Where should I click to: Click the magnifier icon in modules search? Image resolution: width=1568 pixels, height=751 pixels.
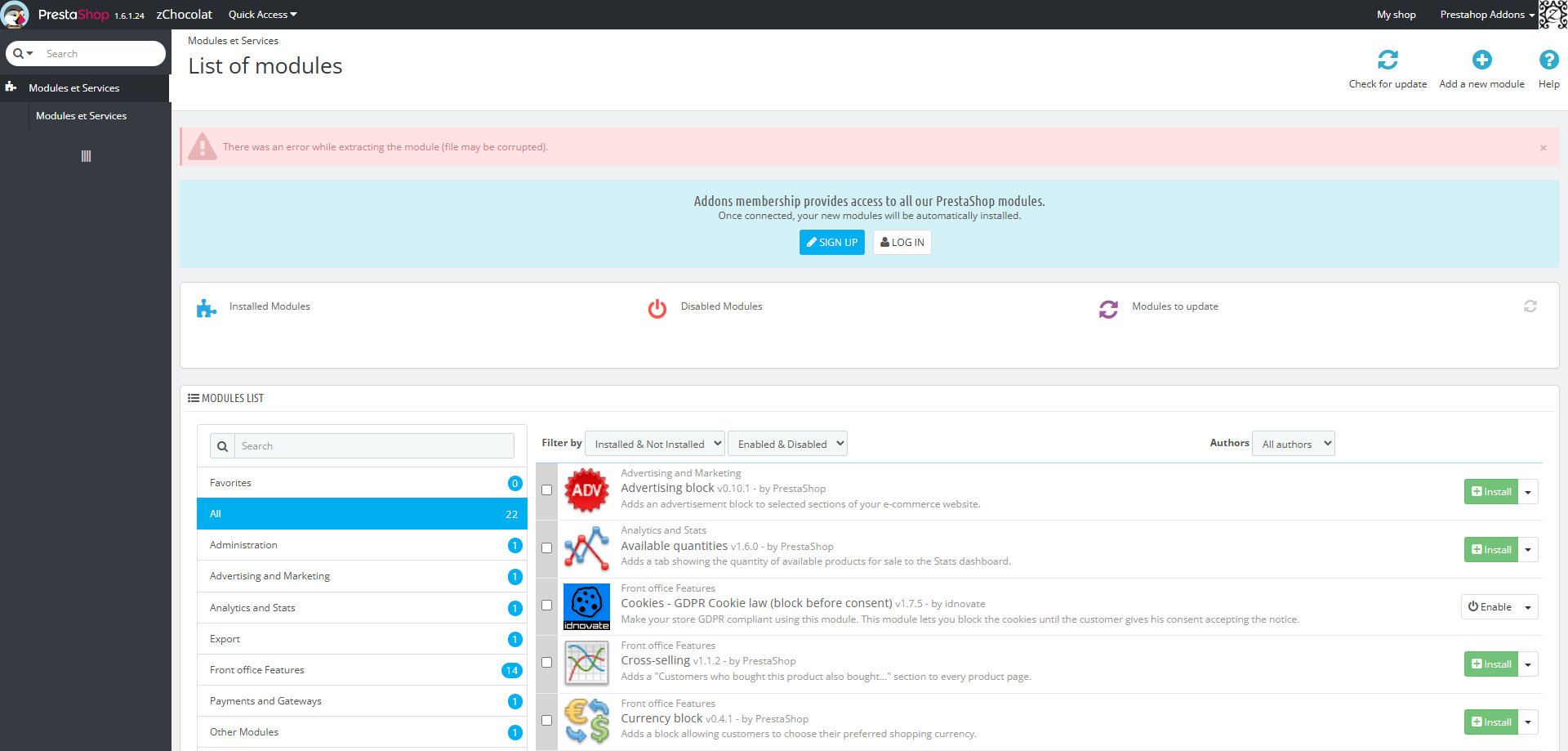[x=222, y=446]
